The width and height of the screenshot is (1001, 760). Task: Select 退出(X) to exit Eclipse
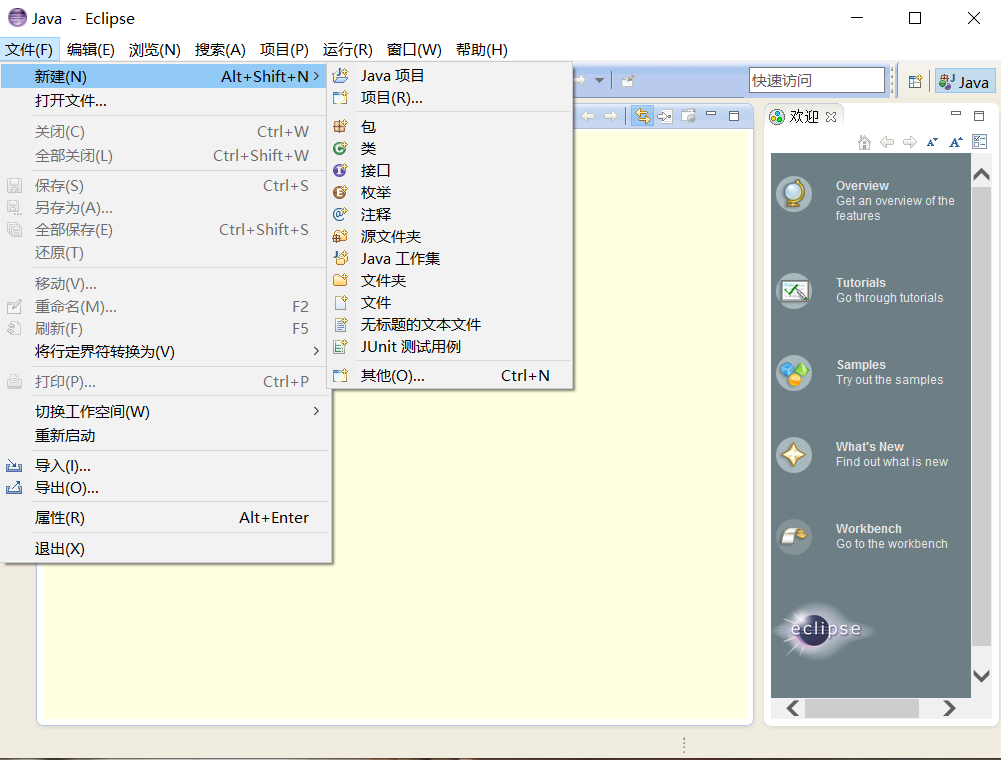(x=166, y=549)
